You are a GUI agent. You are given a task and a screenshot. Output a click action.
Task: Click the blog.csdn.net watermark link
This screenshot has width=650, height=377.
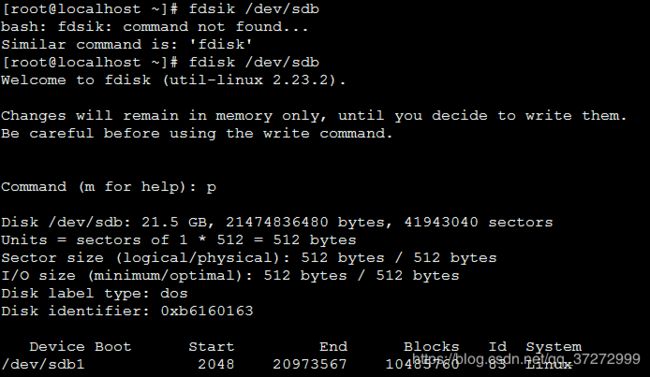[x=526, y=358]
